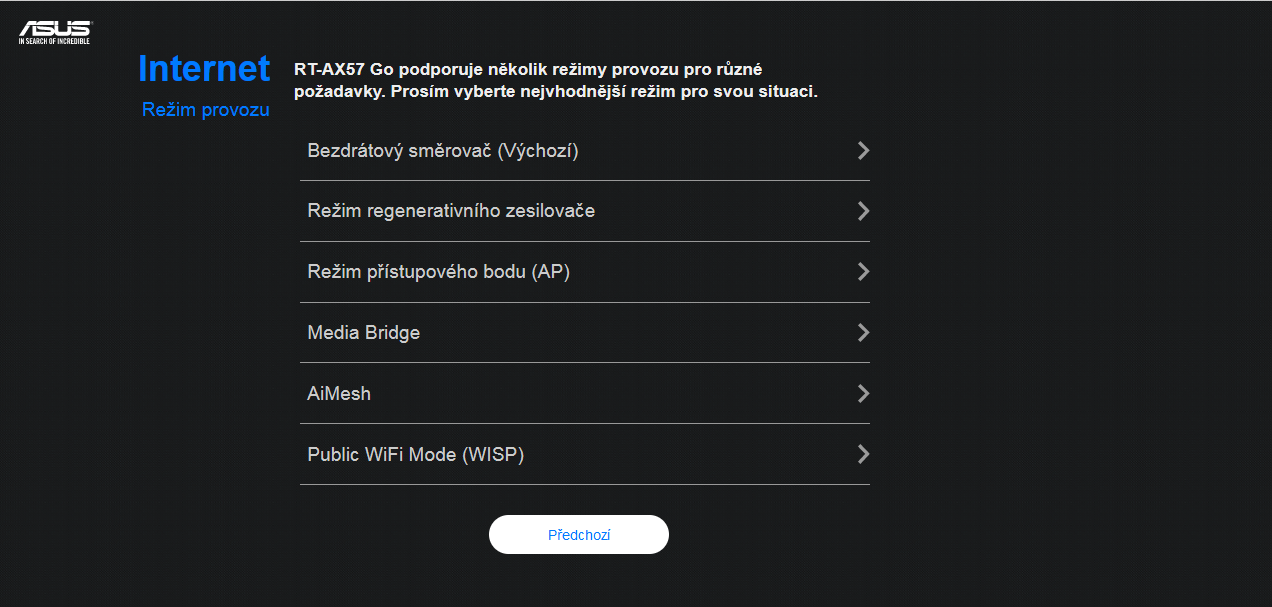Screen dimensions: 1272x607
Task: Expand Media Bridge using its chevron
Action: point(863,333)
